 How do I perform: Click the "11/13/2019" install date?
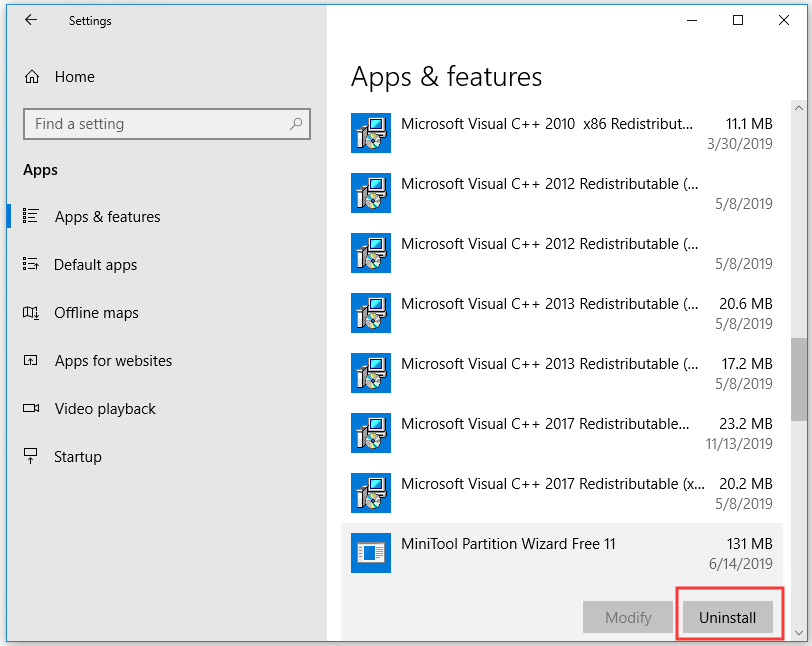click(739, 444)
